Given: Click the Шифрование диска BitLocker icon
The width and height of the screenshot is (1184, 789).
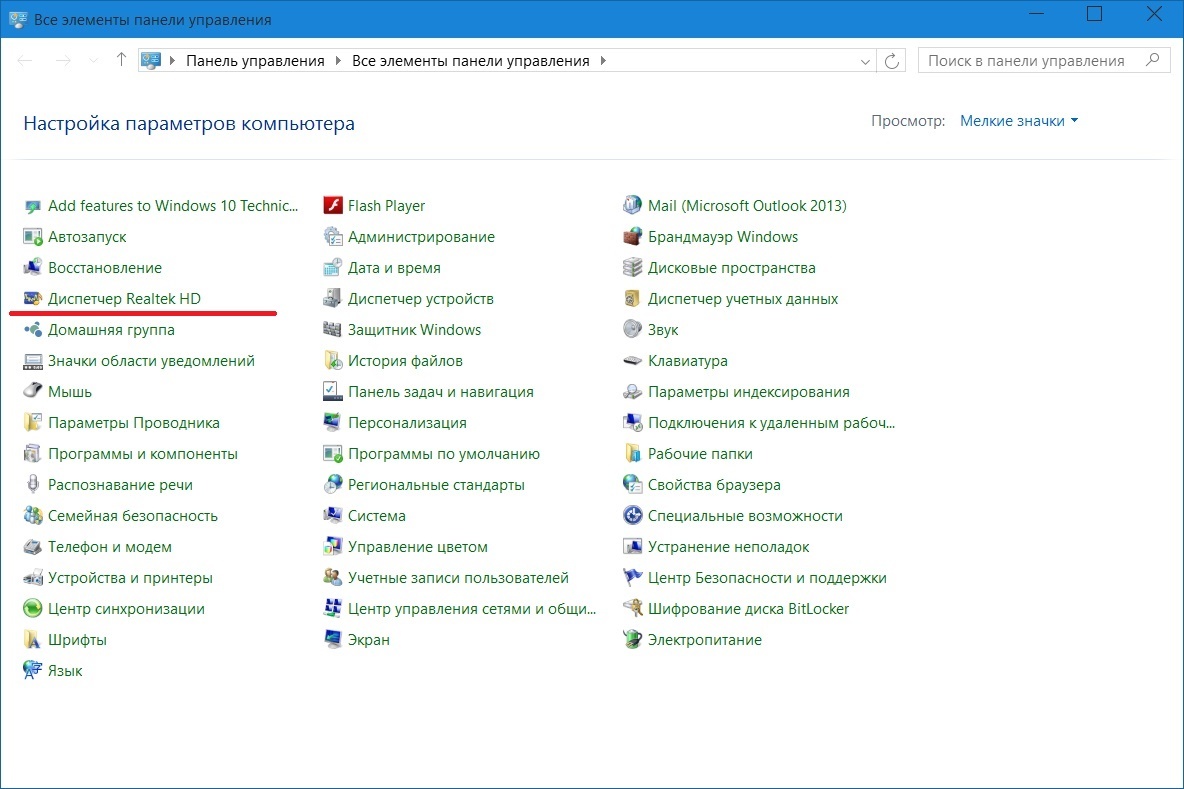Looking at the screenshot, I should point(632,609).
